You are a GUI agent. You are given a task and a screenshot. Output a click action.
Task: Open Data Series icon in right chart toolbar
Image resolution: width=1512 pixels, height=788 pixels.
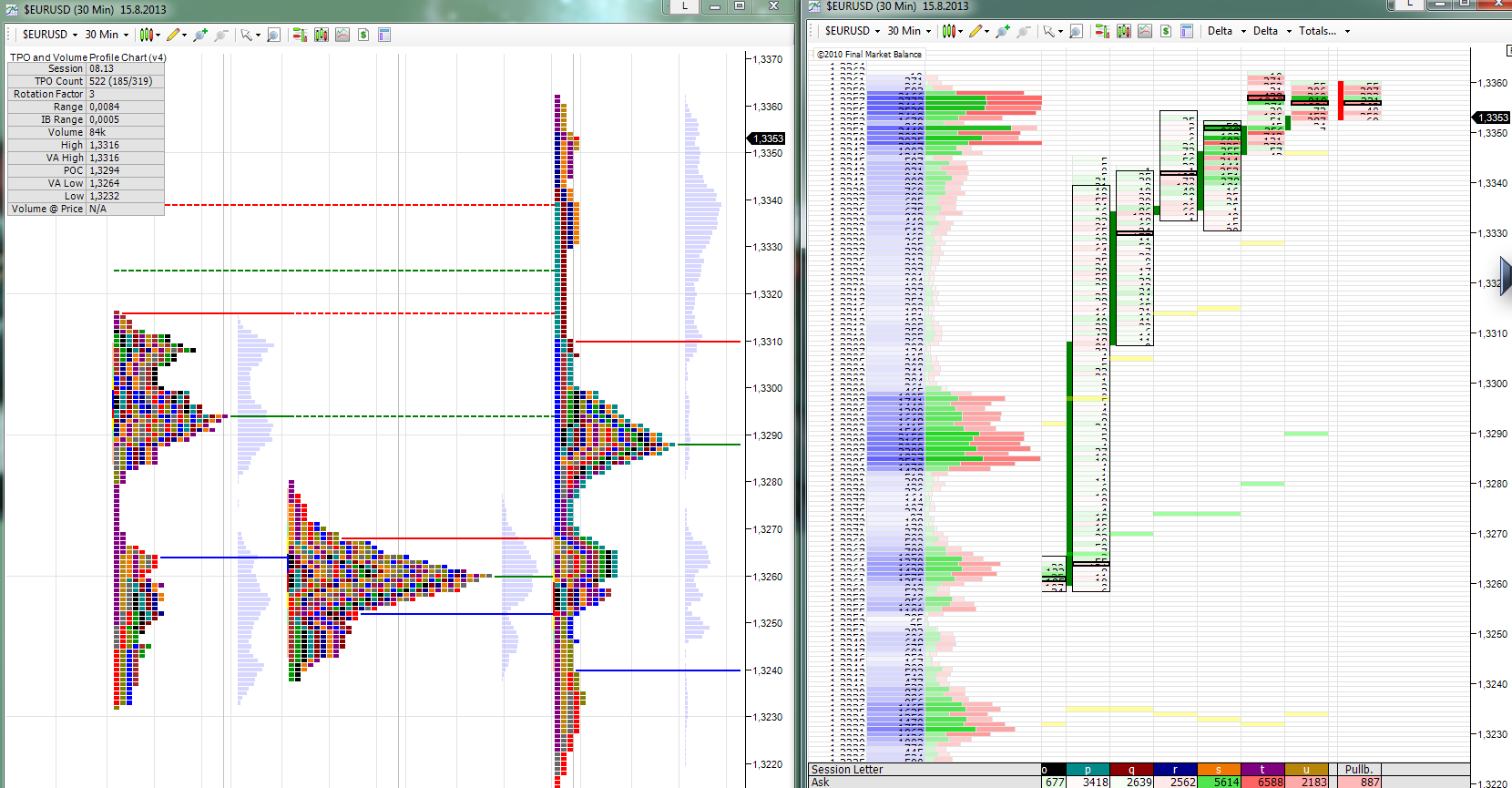pos(1124,31)
